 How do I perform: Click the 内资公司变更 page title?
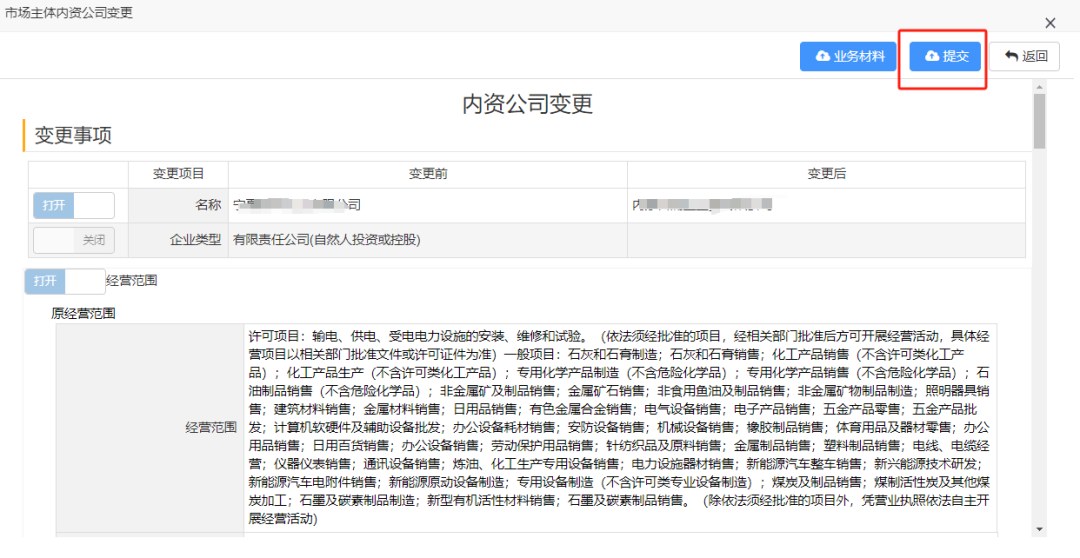click(528, 104)
